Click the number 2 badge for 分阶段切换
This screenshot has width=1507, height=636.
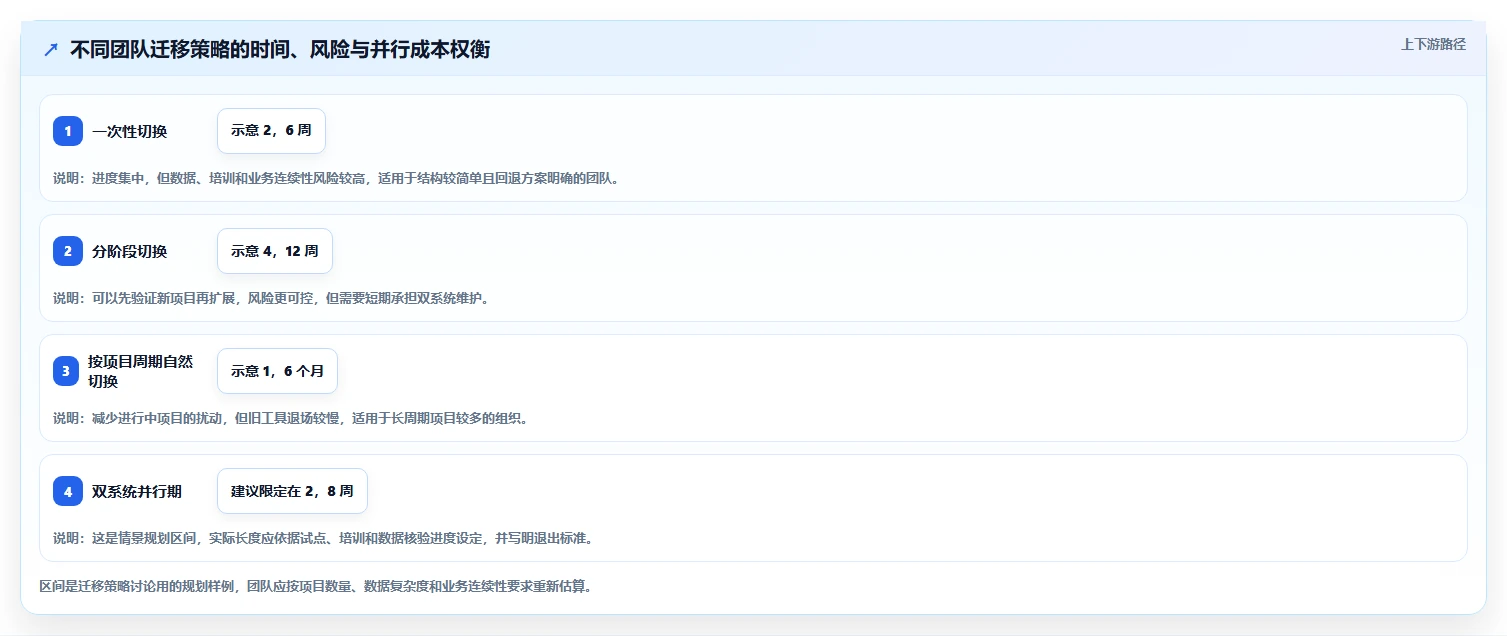pos(68,251)
